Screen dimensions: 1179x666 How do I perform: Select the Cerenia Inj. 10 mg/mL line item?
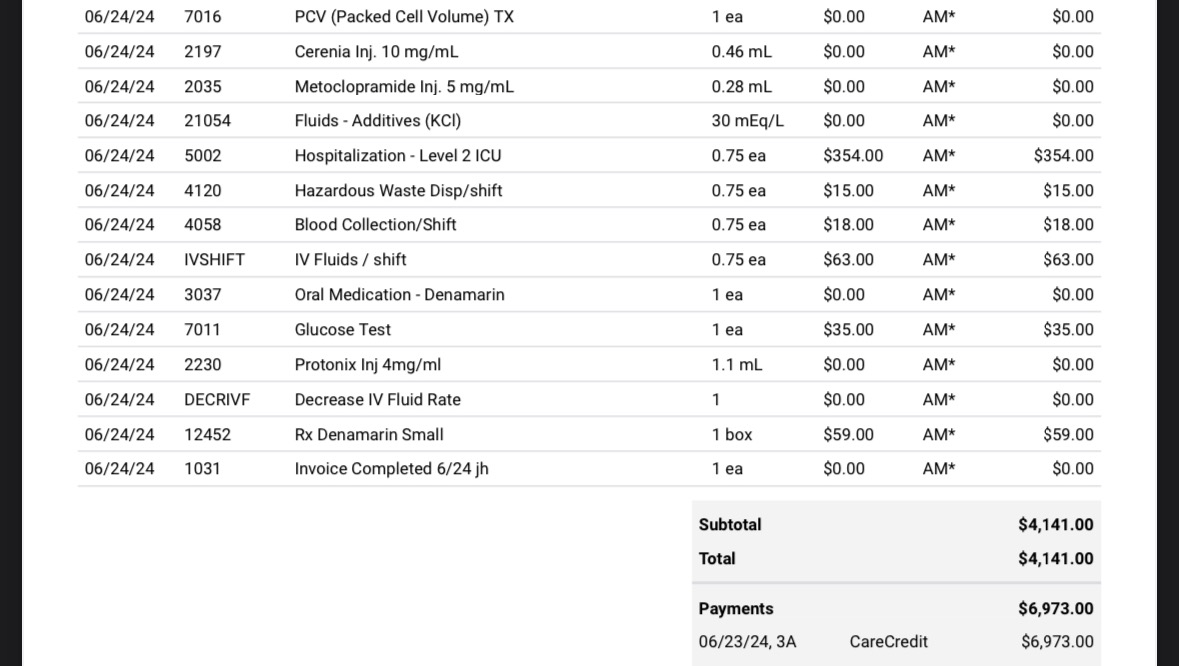pos(376,52)
